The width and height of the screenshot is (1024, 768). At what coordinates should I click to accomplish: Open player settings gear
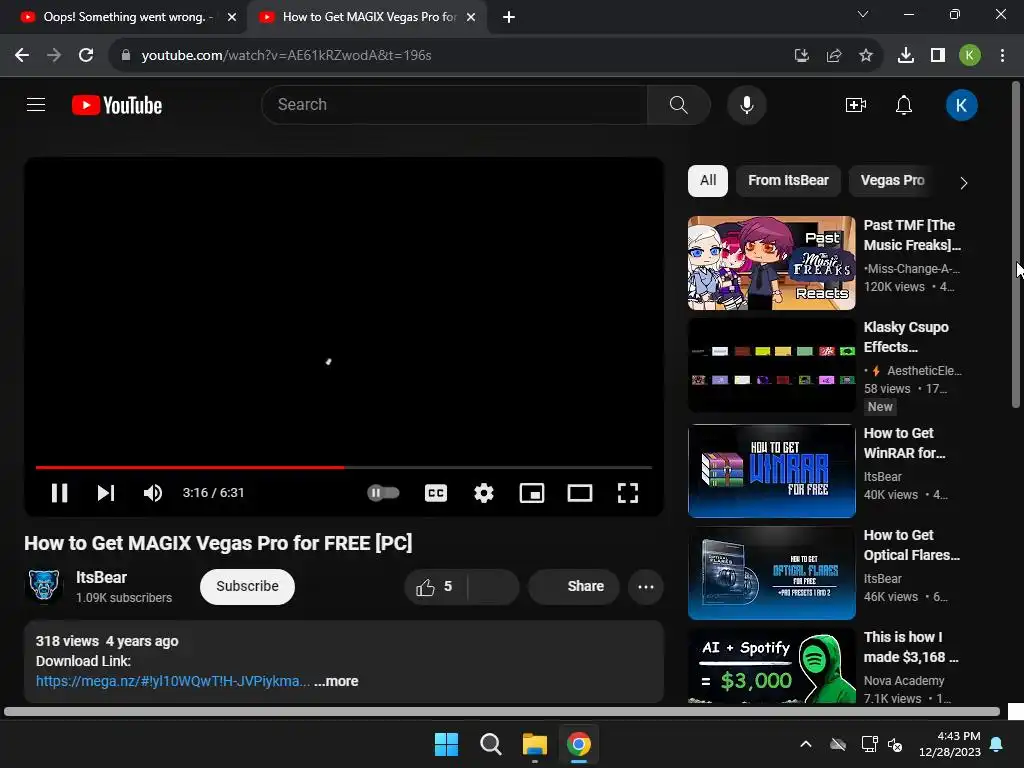[483, 493]
